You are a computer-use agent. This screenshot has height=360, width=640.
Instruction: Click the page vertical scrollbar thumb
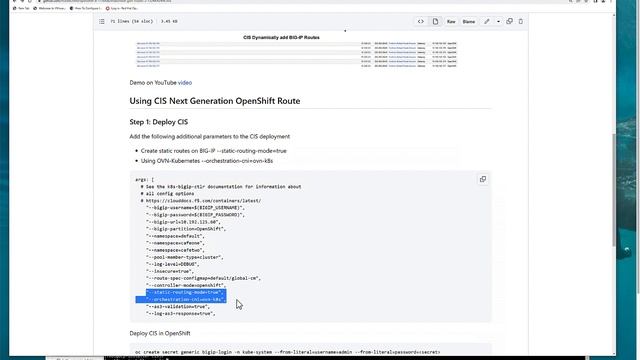[613, 190]
